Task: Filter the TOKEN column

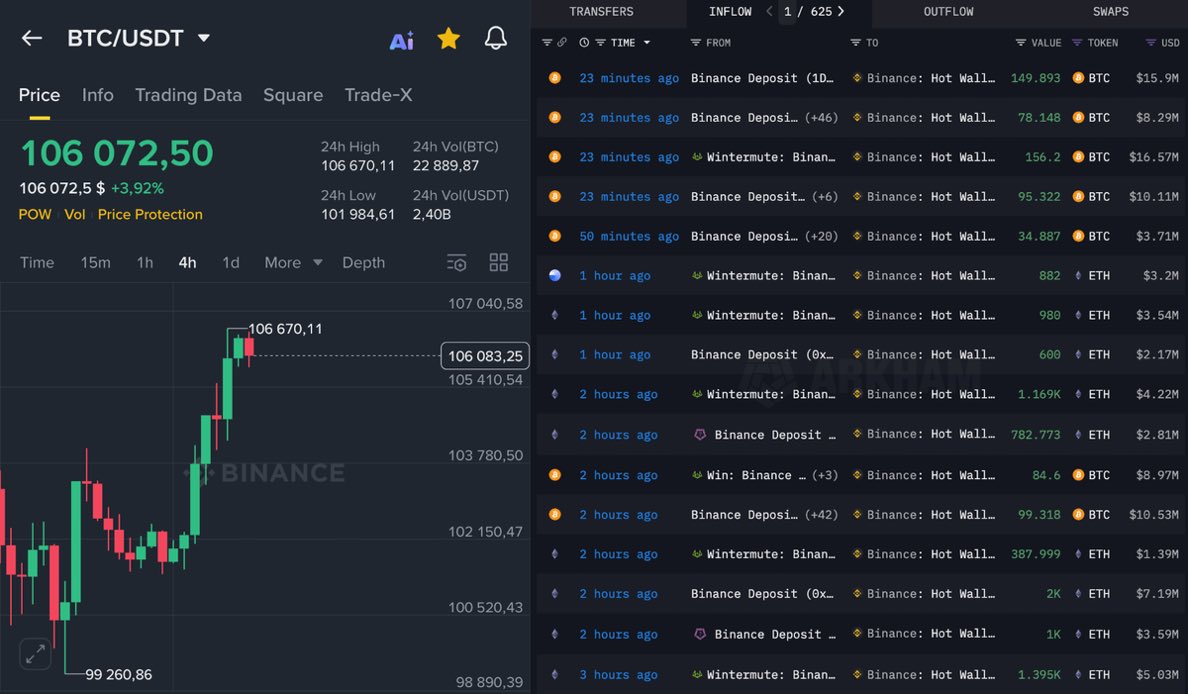Action: point(1077,42)
